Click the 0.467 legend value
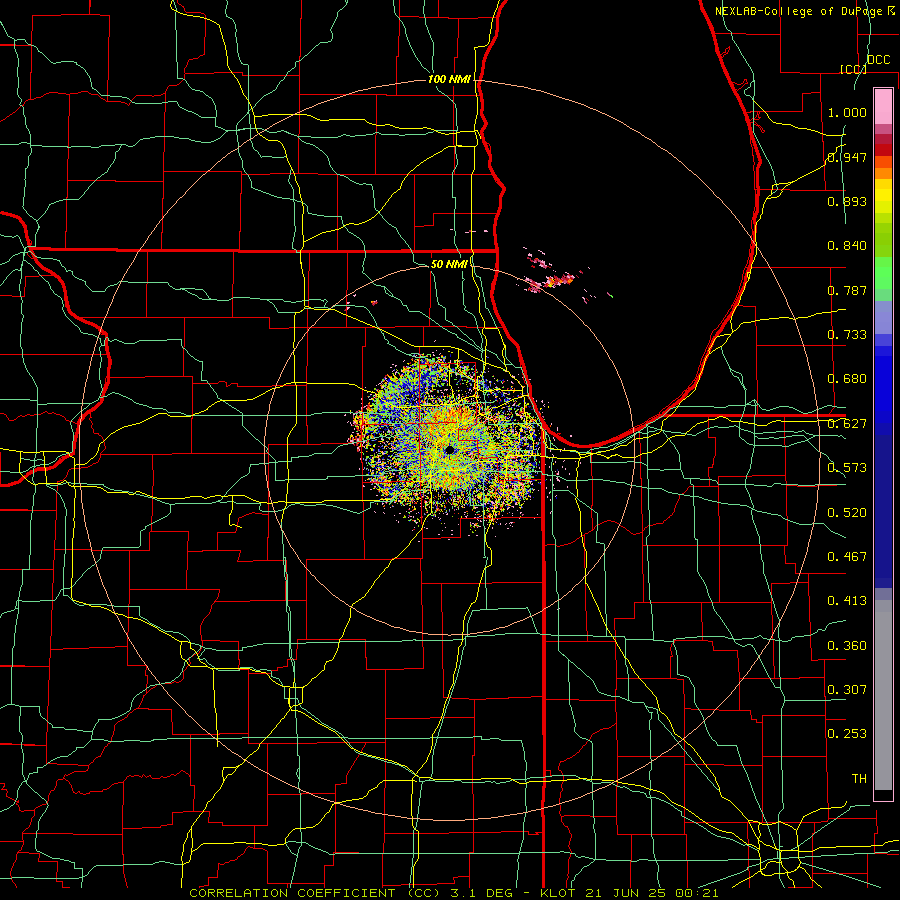900x900 pixels. pos(847,557)
